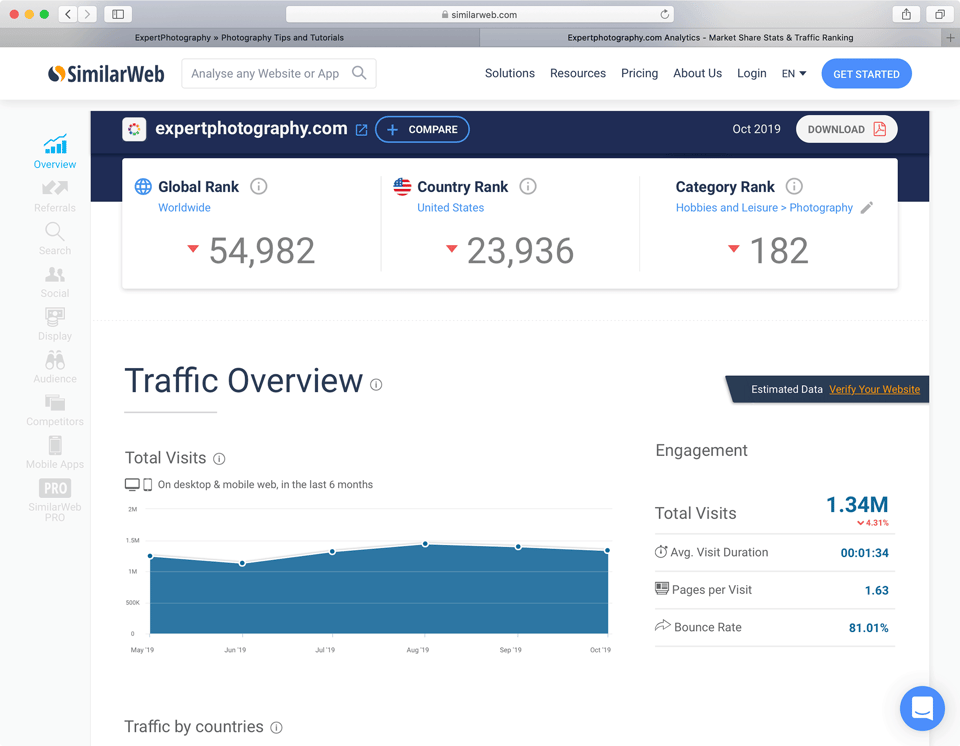Click the magnifier icon in search box
960x746 pixels.
(x=359, y=73)
